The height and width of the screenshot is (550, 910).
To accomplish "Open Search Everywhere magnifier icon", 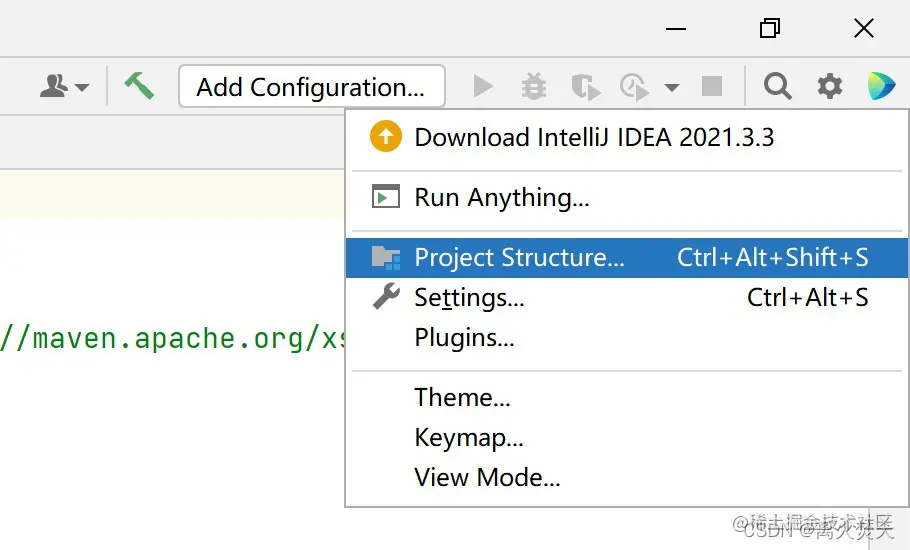I will [777, 86].
